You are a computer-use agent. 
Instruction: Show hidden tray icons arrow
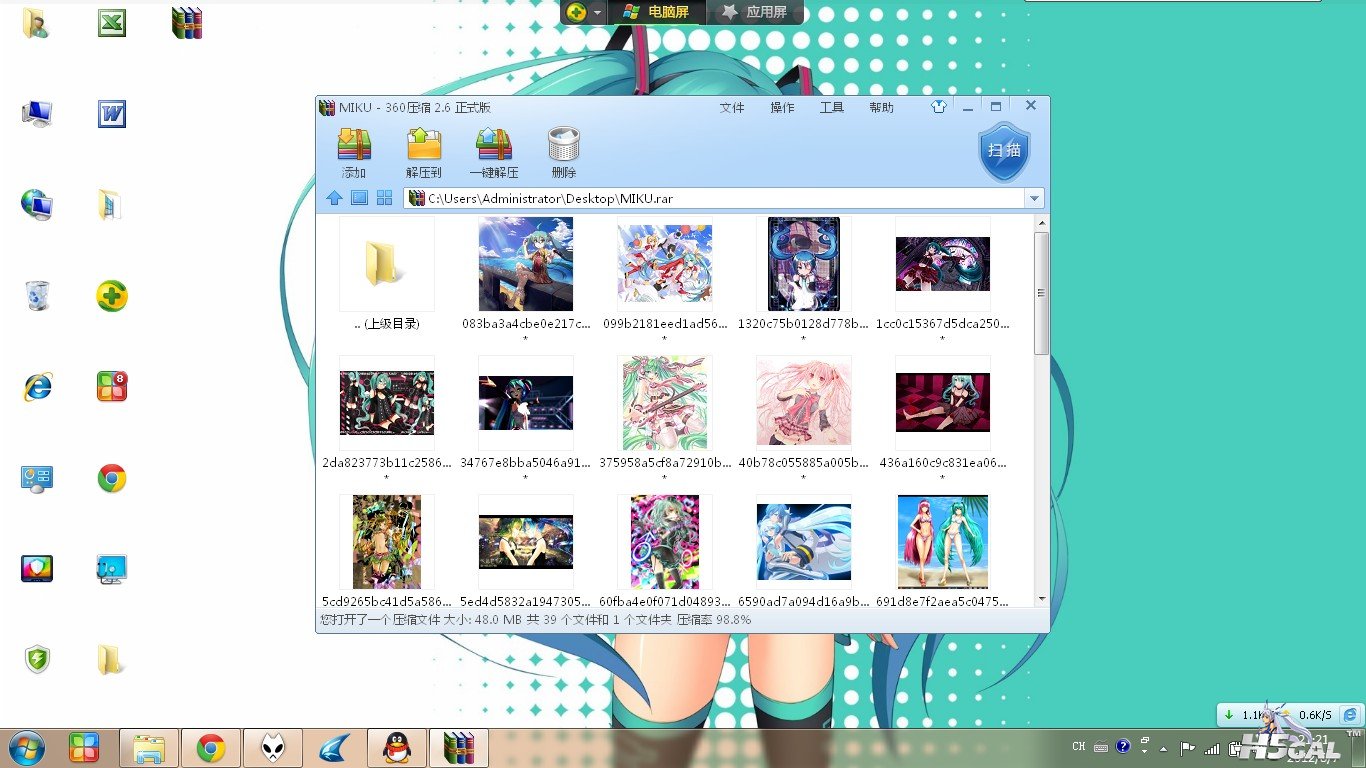[1163, 747]
